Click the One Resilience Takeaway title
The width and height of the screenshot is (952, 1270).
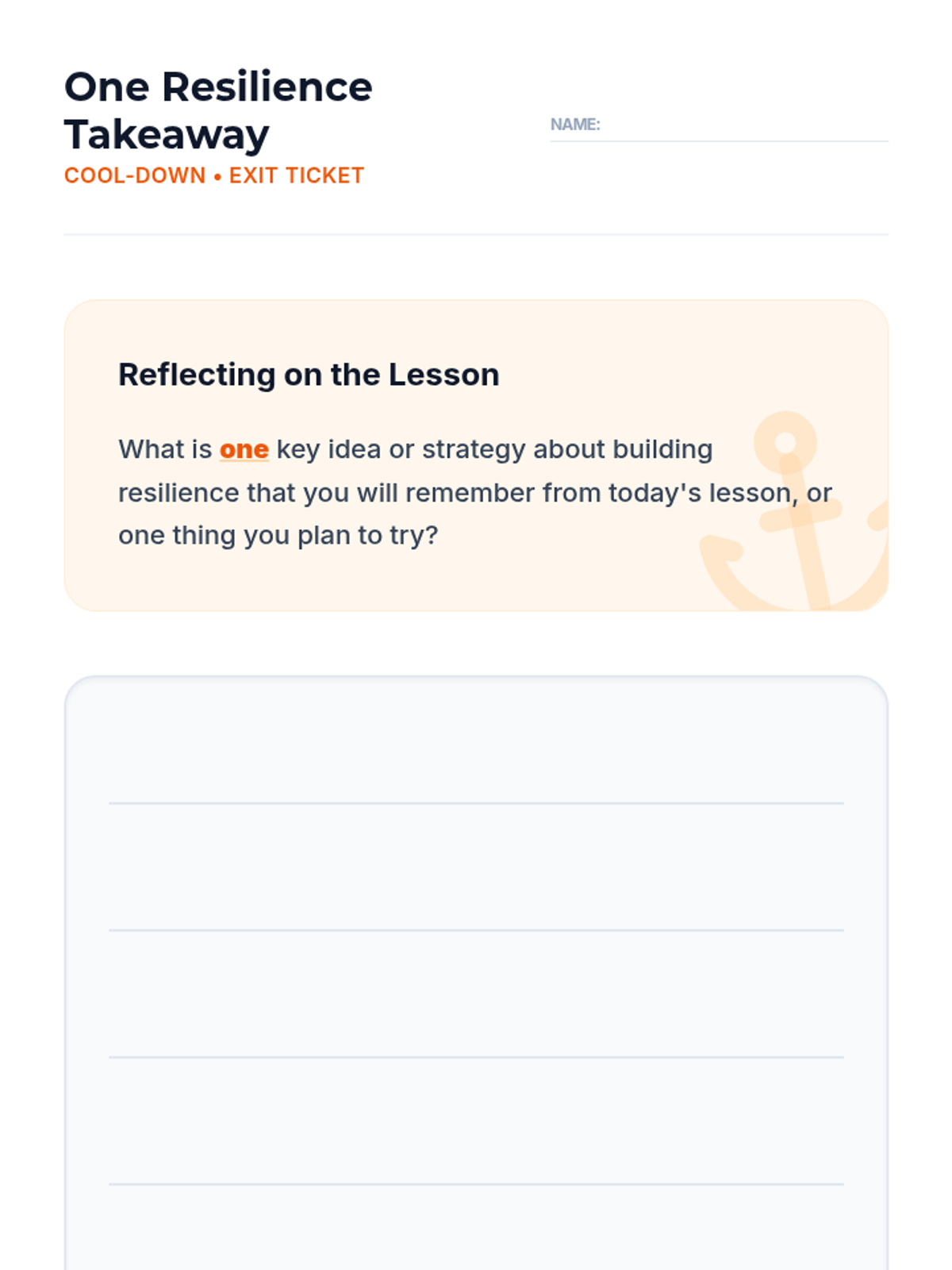(218, 110)
